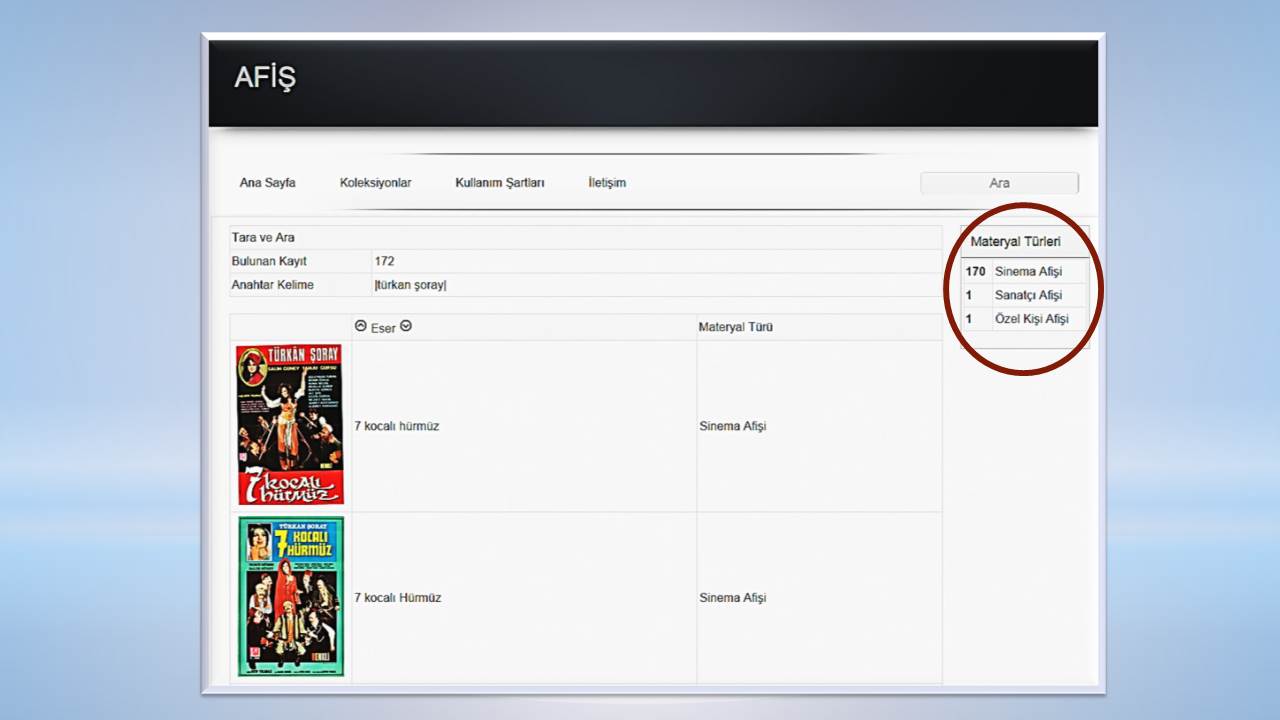Click the Materyal Türü column header
The image size is (1280, 720).
point(735,327)
